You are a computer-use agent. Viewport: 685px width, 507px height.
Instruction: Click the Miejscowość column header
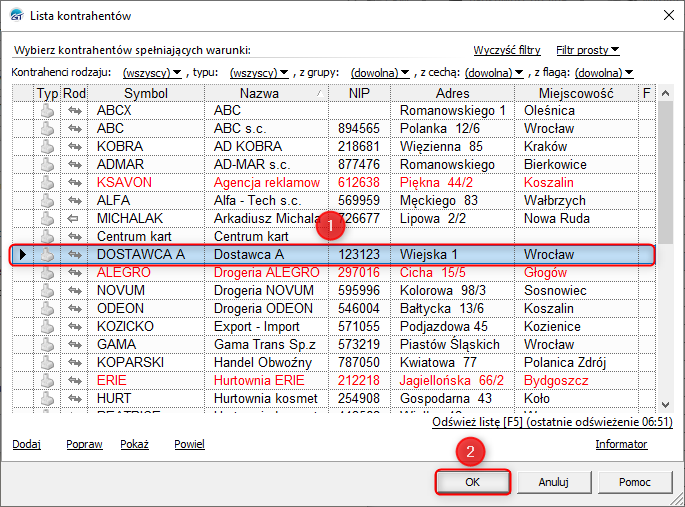(576, 93)
